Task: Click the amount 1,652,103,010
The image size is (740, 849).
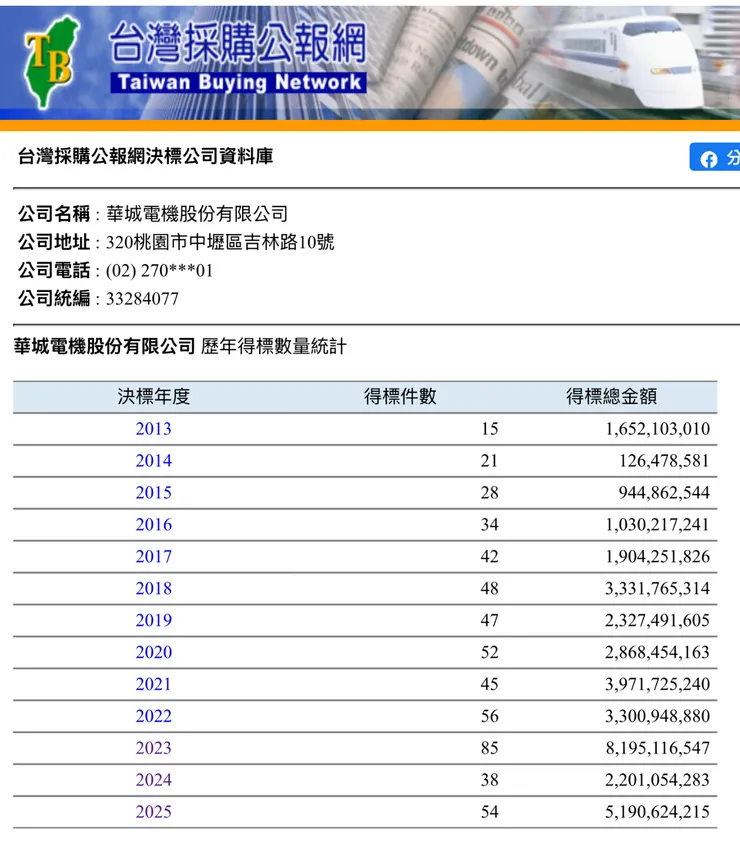Action: click(657, 429)
